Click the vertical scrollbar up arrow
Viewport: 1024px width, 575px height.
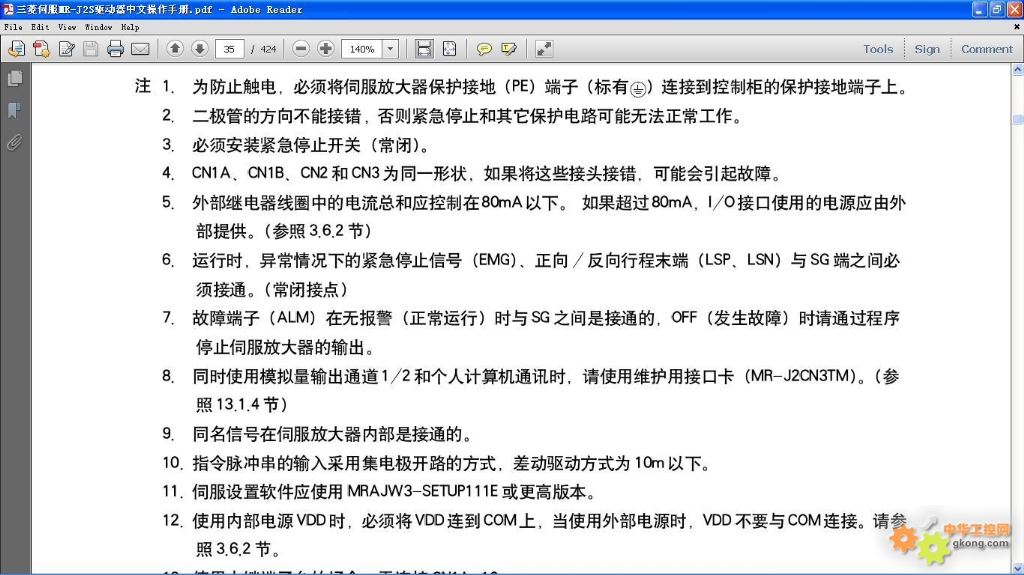pyautogui.click(x=1017, y=69)
